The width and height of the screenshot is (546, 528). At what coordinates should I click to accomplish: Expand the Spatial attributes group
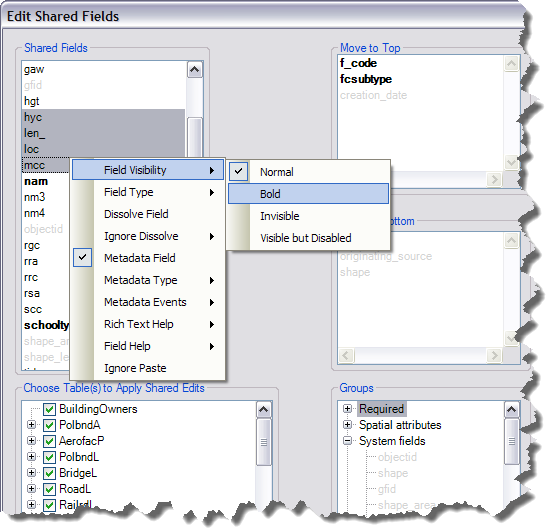click(x=347, y=424)
